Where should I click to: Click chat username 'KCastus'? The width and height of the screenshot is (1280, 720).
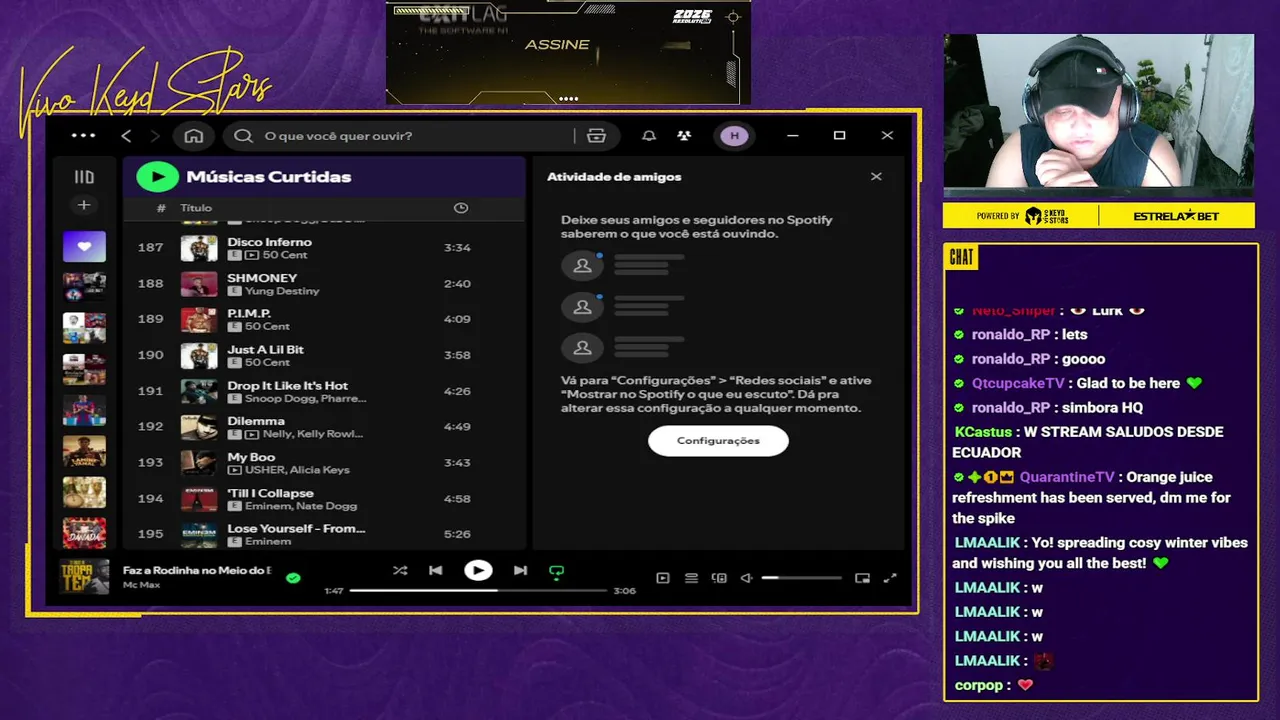coord(983,432)
